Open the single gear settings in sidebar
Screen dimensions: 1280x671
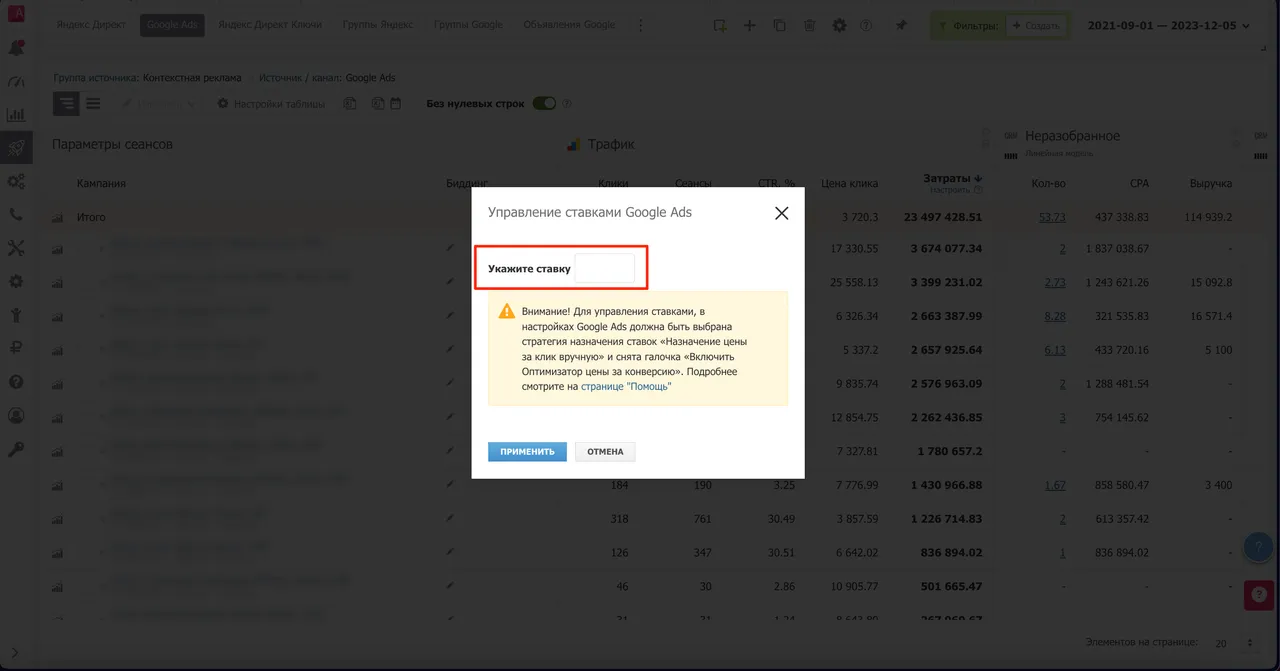pyautogui.click(x=16, y=282)
